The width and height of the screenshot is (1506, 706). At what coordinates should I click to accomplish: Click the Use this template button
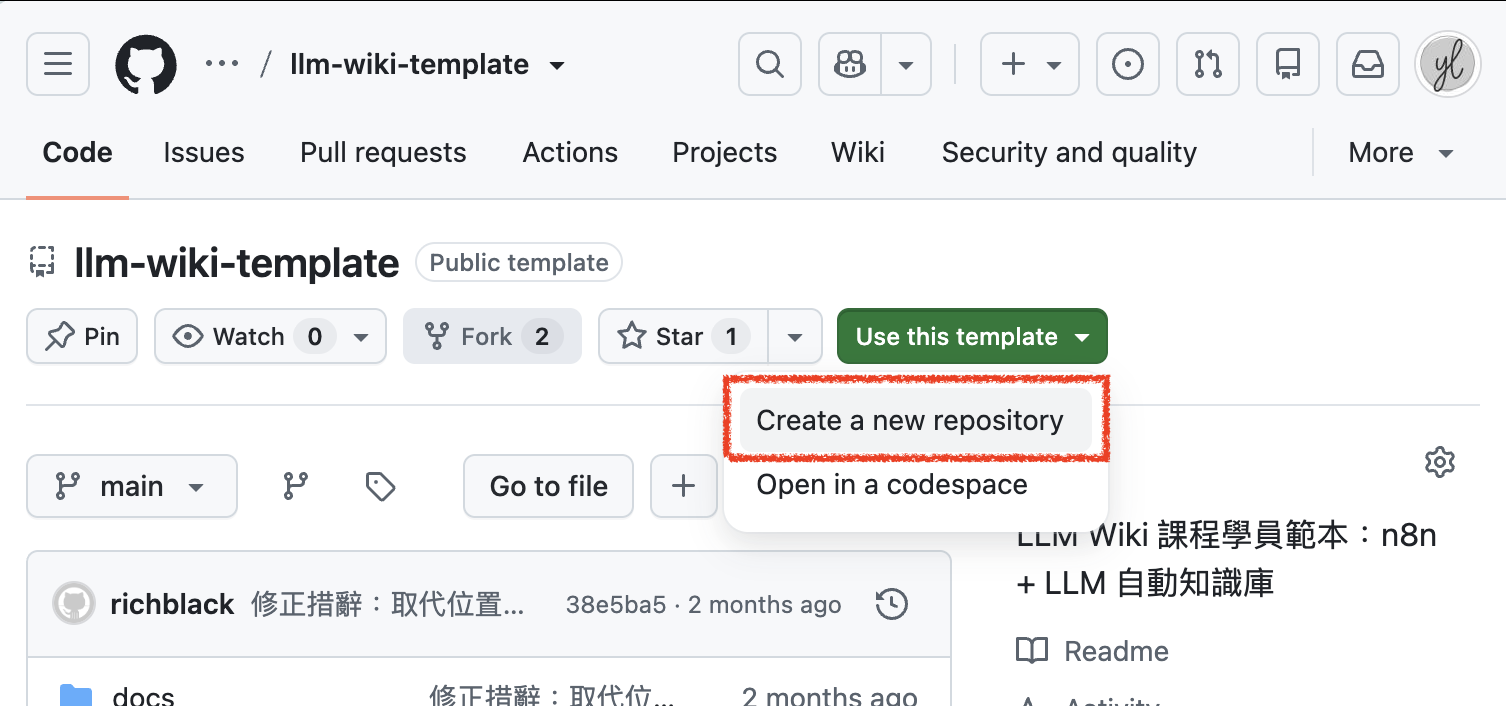tap(972, 336)
